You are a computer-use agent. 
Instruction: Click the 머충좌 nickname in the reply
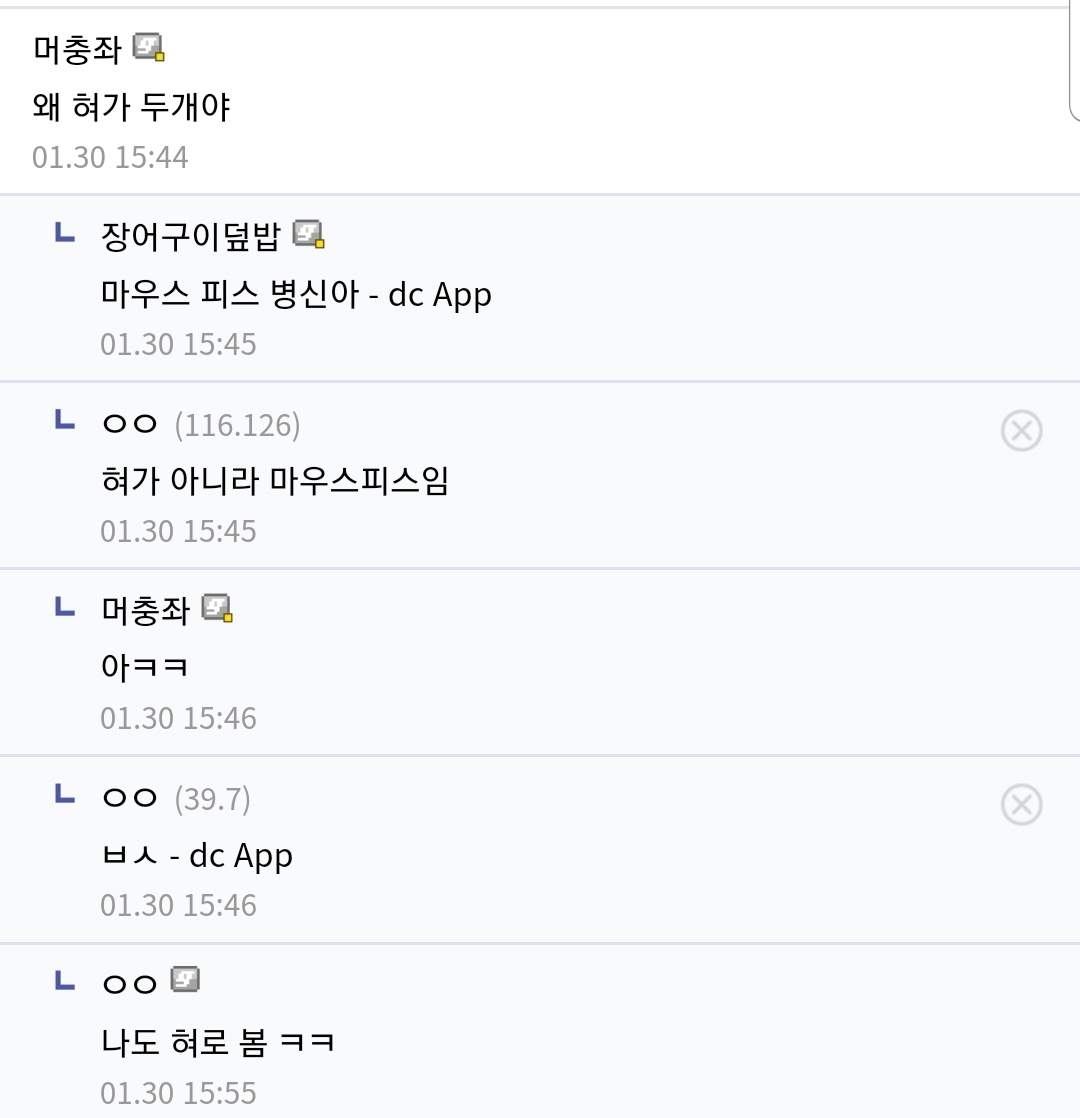pos(145,610)
